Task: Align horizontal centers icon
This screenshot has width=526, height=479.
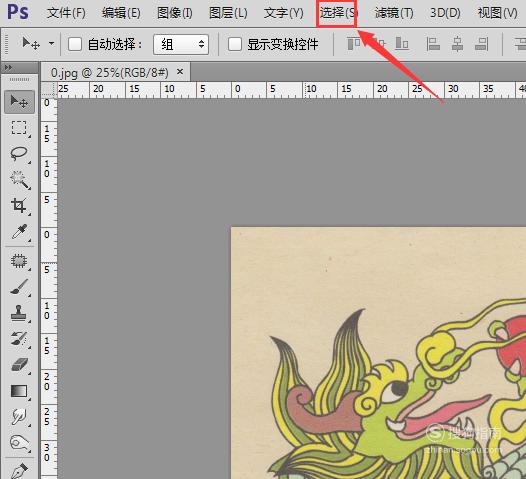Action: tap(457, 44)
